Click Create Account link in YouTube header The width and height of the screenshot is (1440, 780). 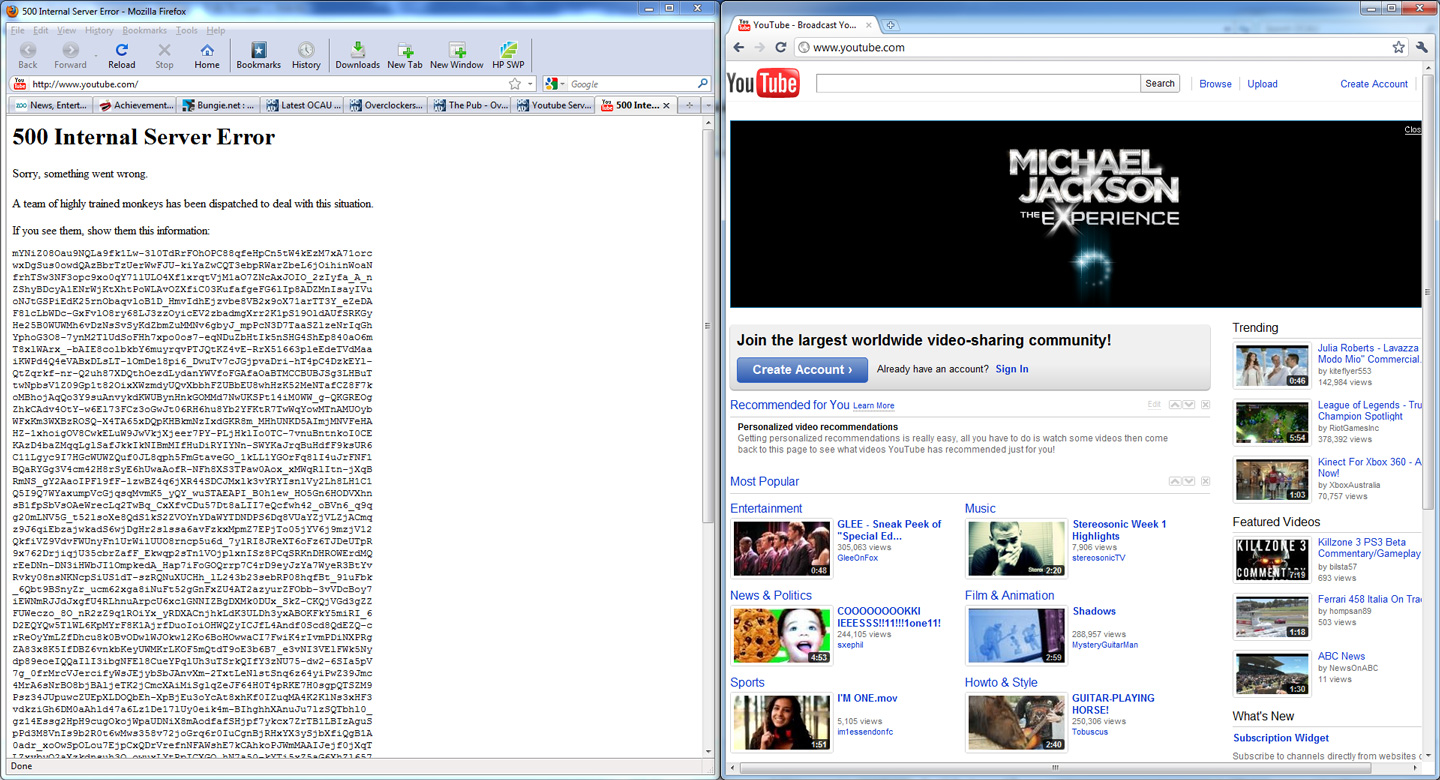(x=1374, y=84)
